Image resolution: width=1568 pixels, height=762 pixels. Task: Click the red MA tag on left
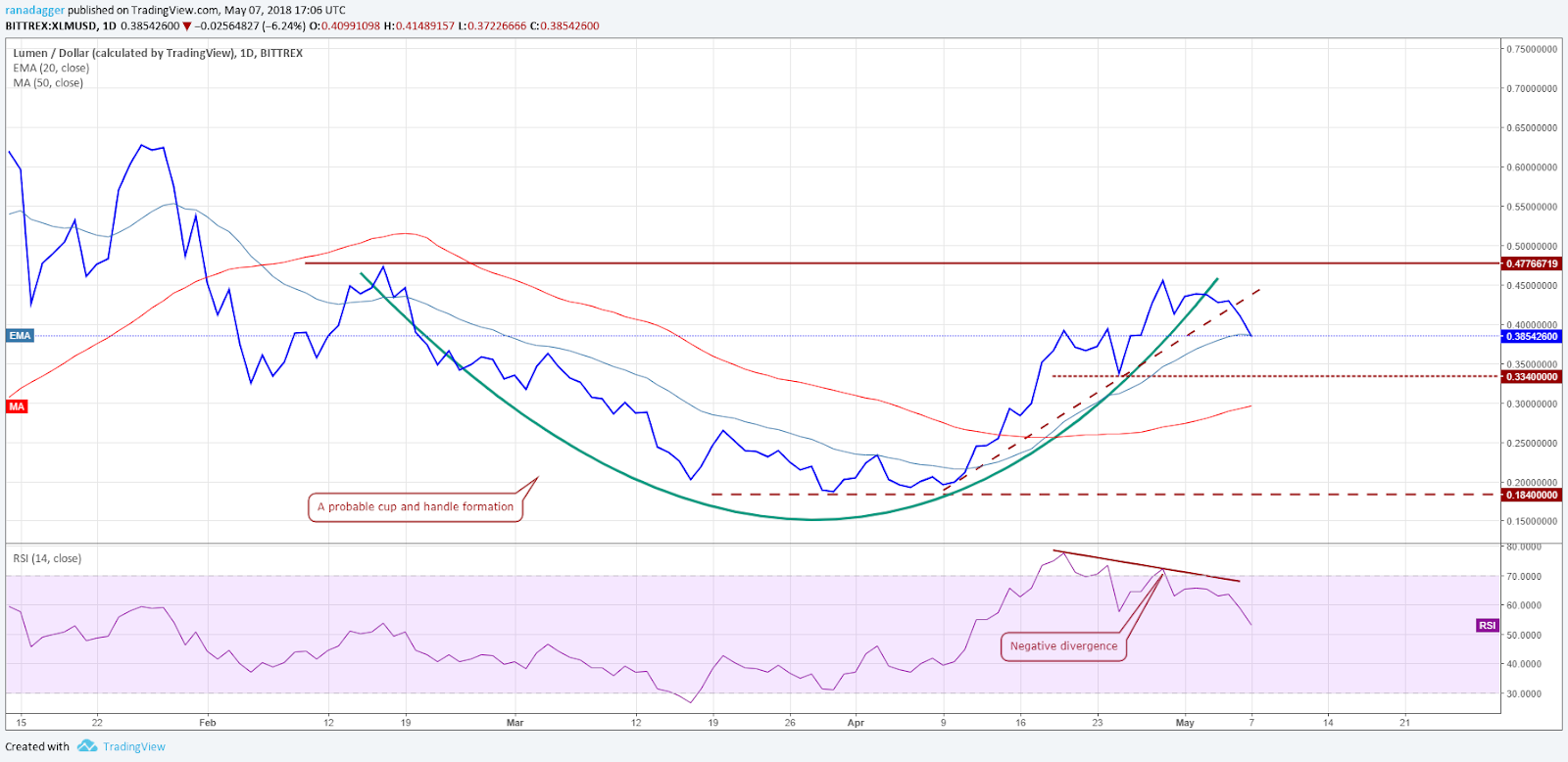[x=17, y=406]
